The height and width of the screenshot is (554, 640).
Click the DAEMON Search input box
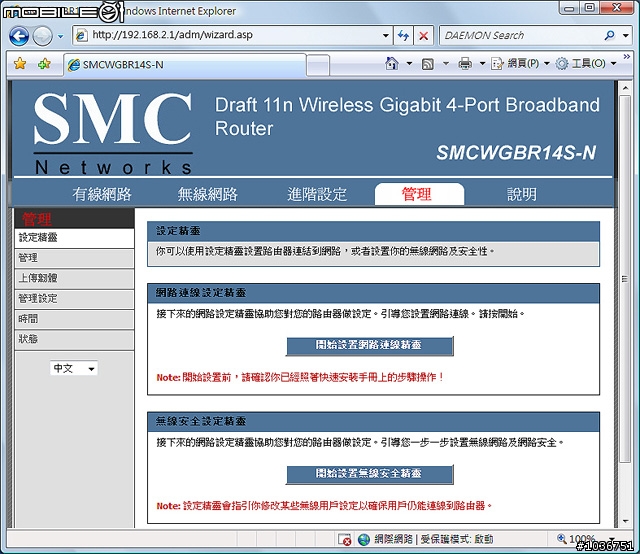pyautogui.click(x=520, y=36)
